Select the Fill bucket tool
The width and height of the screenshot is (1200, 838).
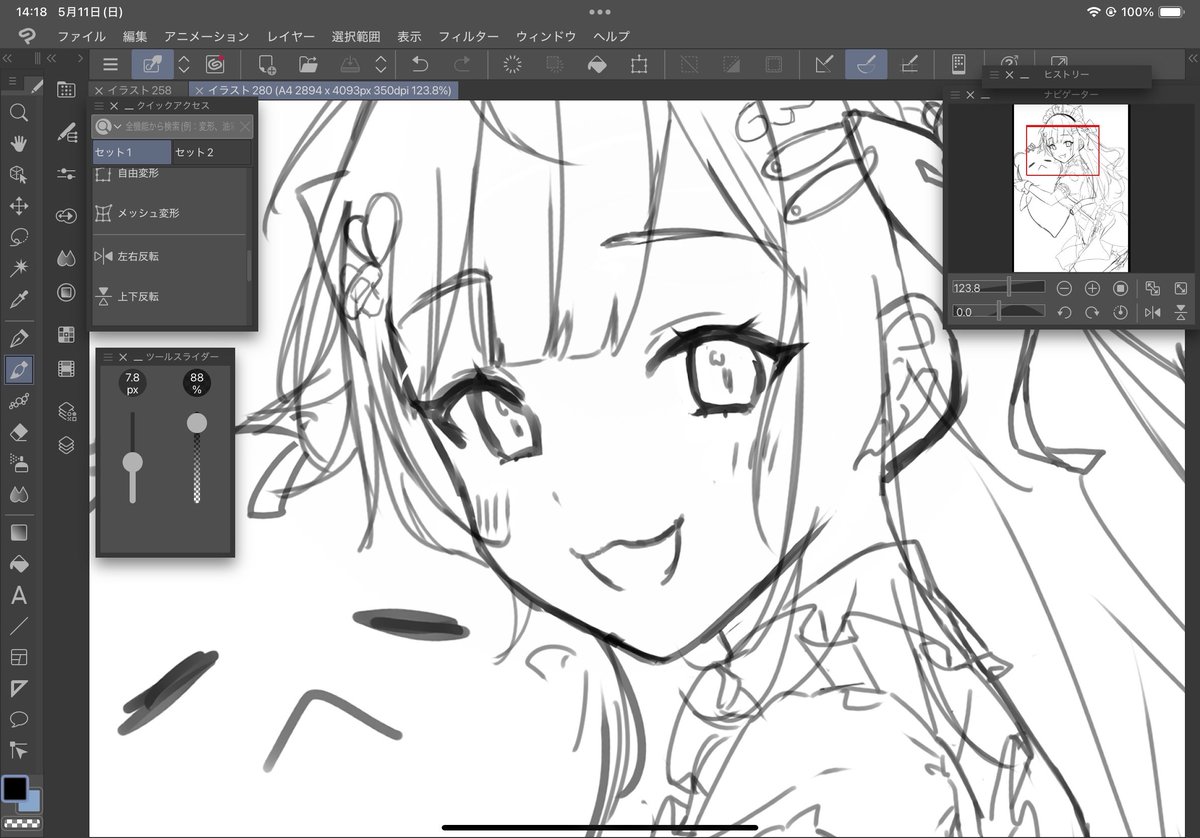(18, 564)
